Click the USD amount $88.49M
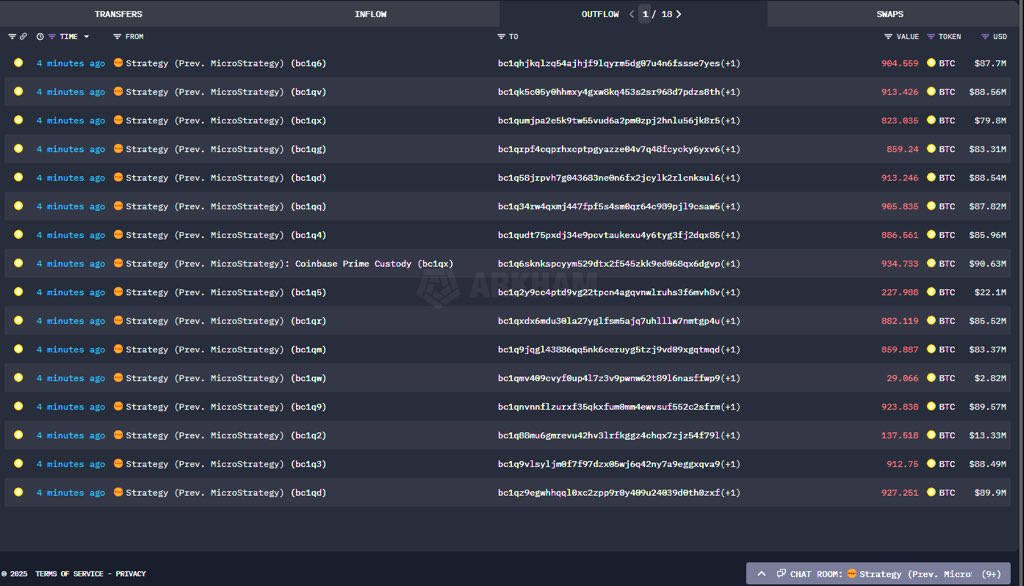This screenshot has height=586, width=1024. click(987, 464)
